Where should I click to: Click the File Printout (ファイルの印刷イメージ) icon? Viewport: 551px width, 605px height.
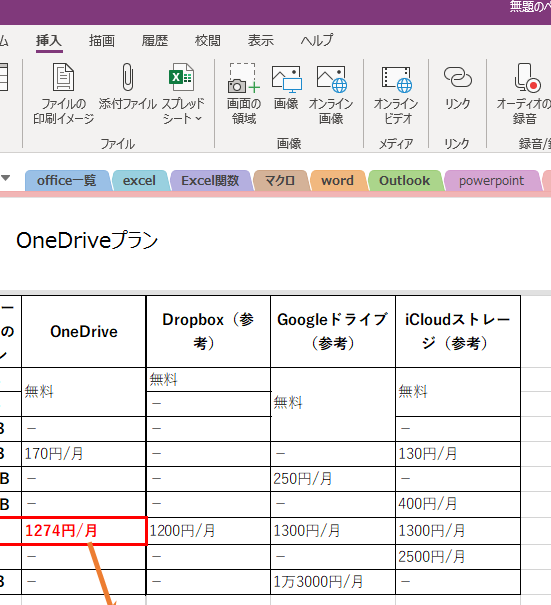pos(63,77)
